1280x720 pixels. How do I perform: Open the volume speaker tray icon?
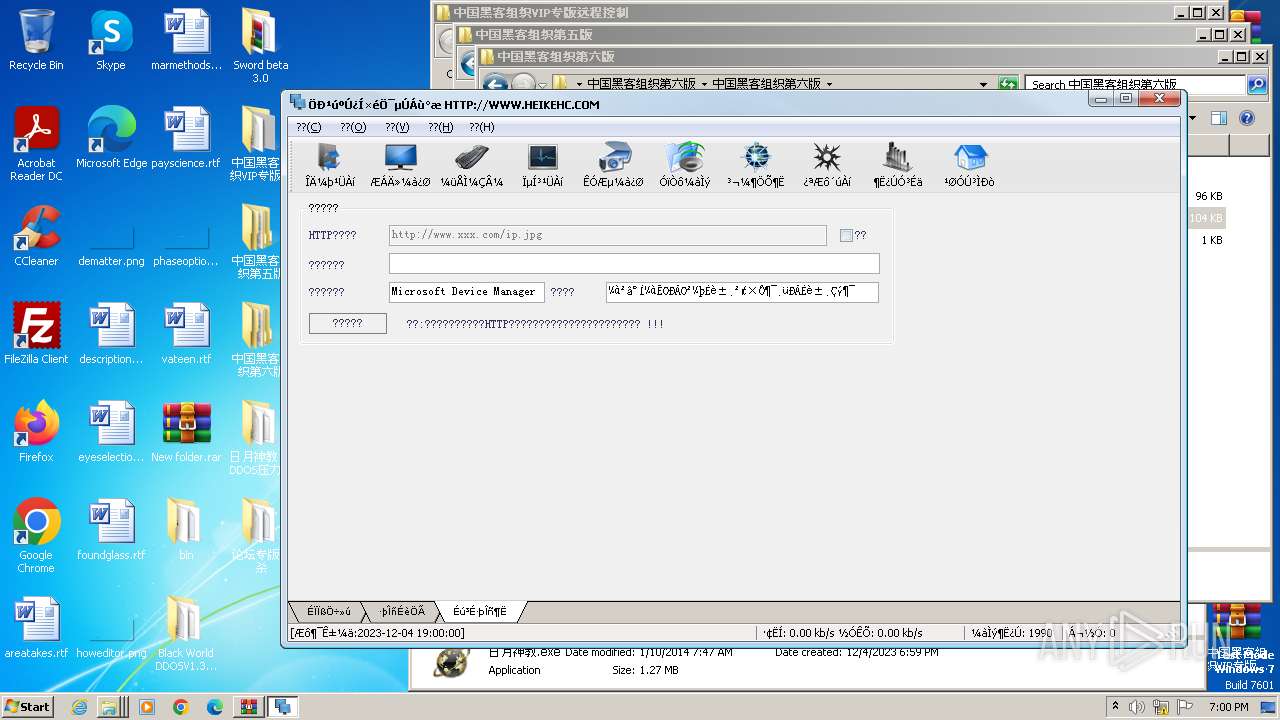[x=1137, y=706]
